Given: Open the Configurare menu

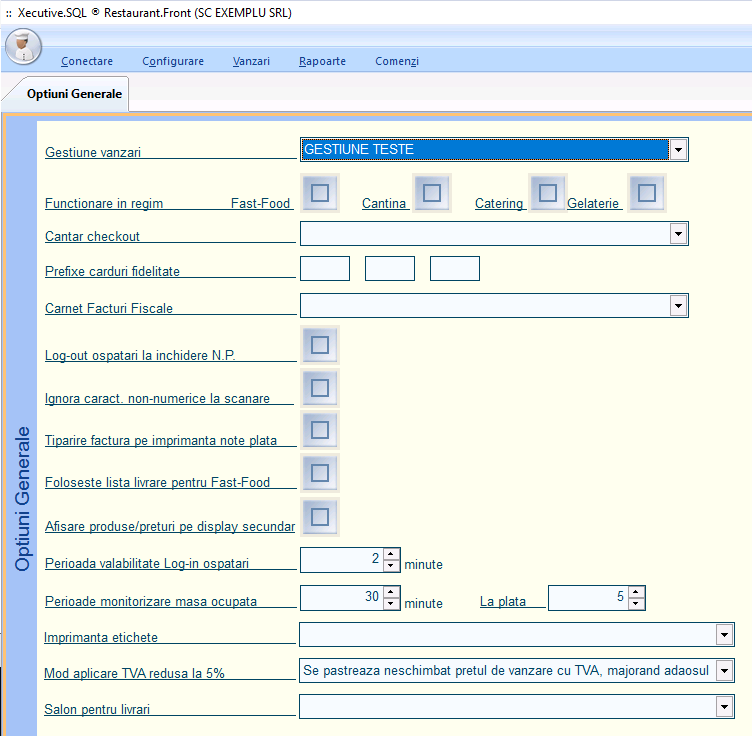Looking at the screenshot, I should [x=173, y=61].
